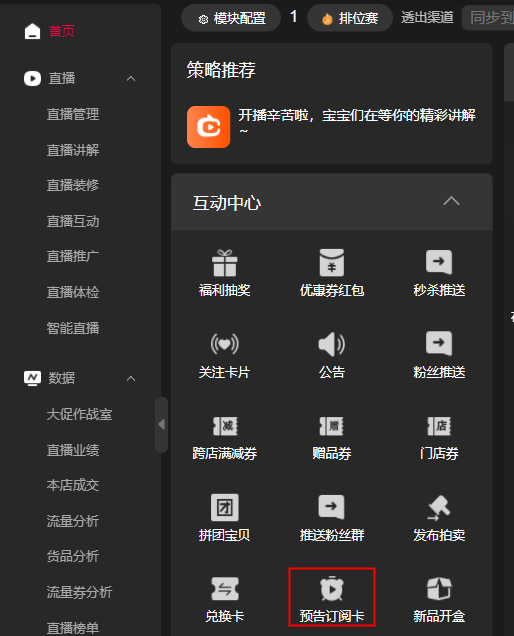Open 流量券分析 in the sidebar
Screen dimensions: 514x636
pyautogui.click(x=80, y=592)
